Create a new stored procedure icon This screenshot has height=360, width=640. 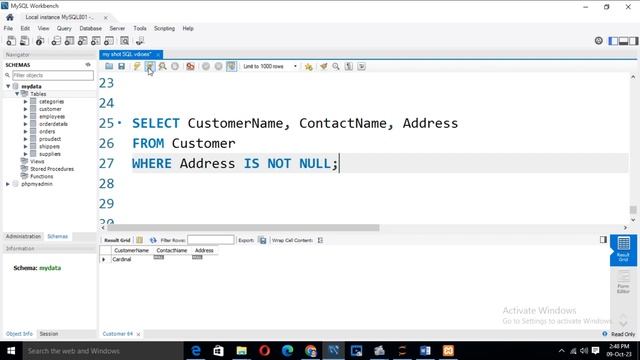96,41
